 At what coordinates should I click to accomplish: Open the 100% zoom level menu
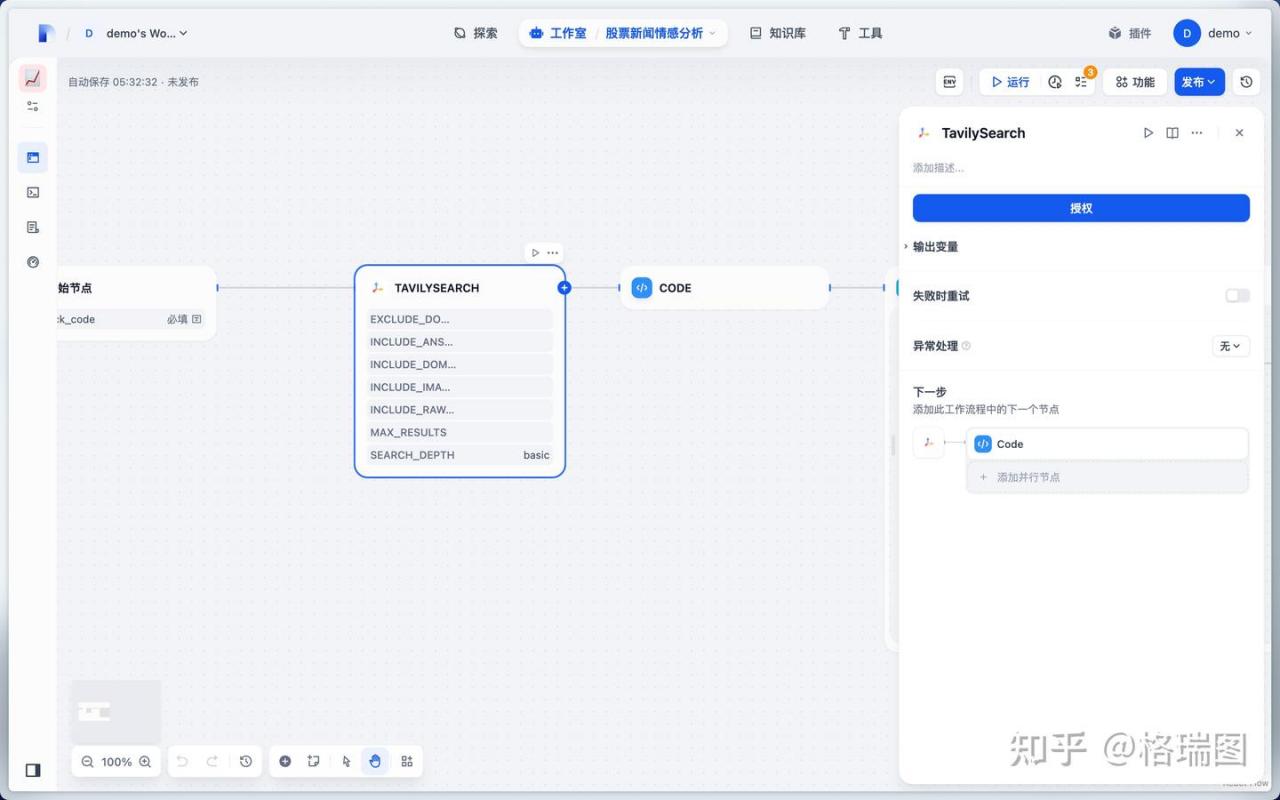coord(116,762)
